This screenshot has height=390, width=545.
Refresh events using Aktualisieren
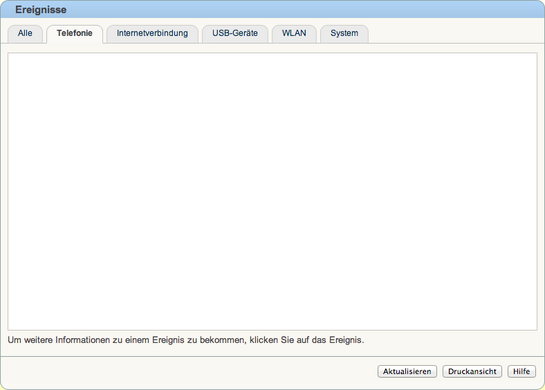click(x=407, y=371)
